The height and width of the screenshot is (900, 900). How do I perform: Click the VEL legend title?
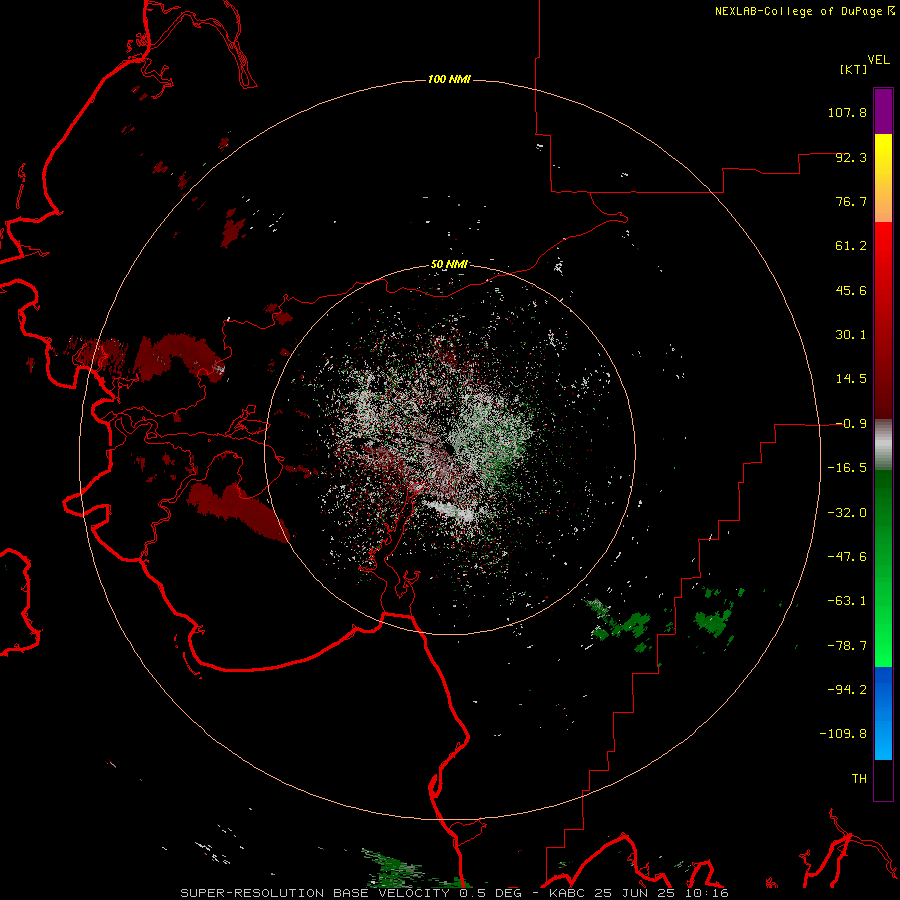pyautogui.click(x=878, y=60)
